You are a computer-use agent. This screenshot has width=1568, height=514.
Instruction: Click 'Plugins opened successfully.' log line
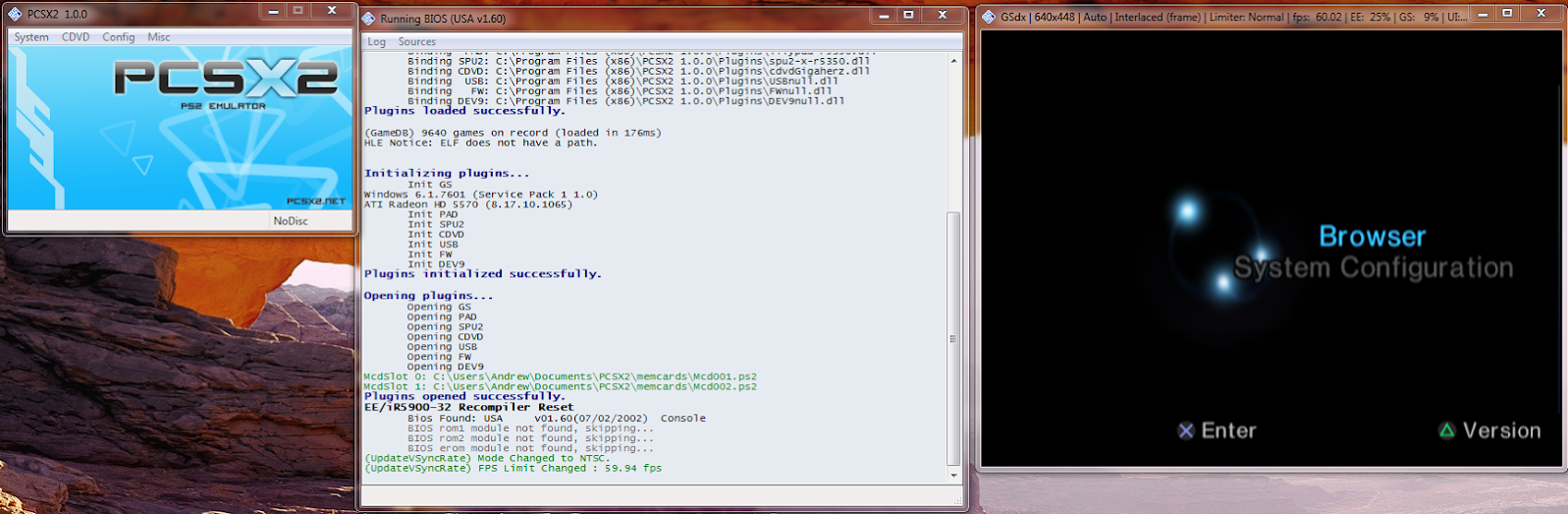(464, 397)
